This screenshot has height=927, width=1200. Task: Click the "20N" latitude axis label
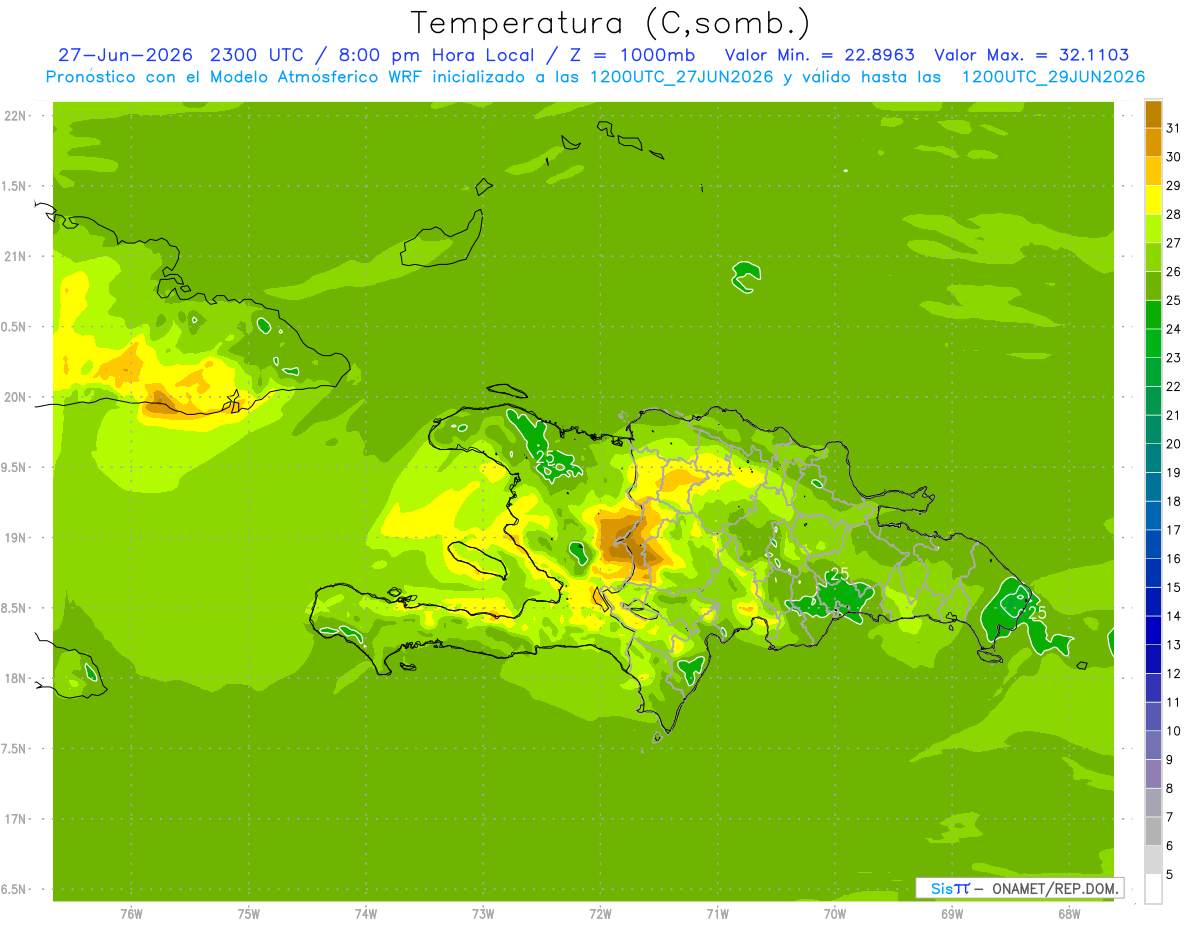coord(16,397)
